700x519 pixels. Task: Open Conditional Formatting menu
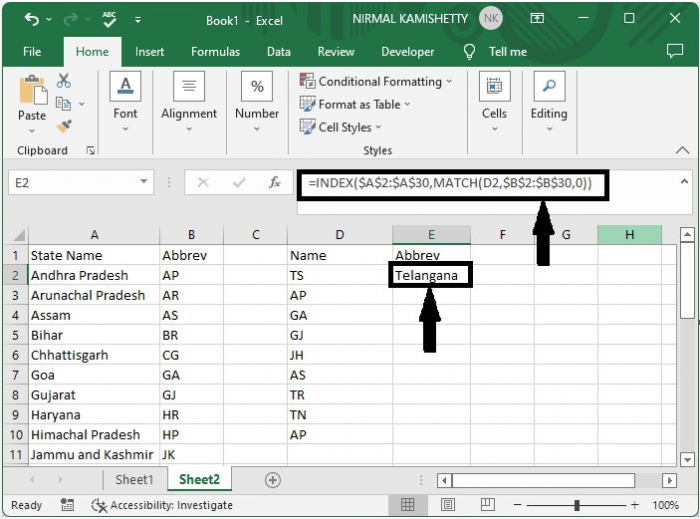tap(376, 81)
